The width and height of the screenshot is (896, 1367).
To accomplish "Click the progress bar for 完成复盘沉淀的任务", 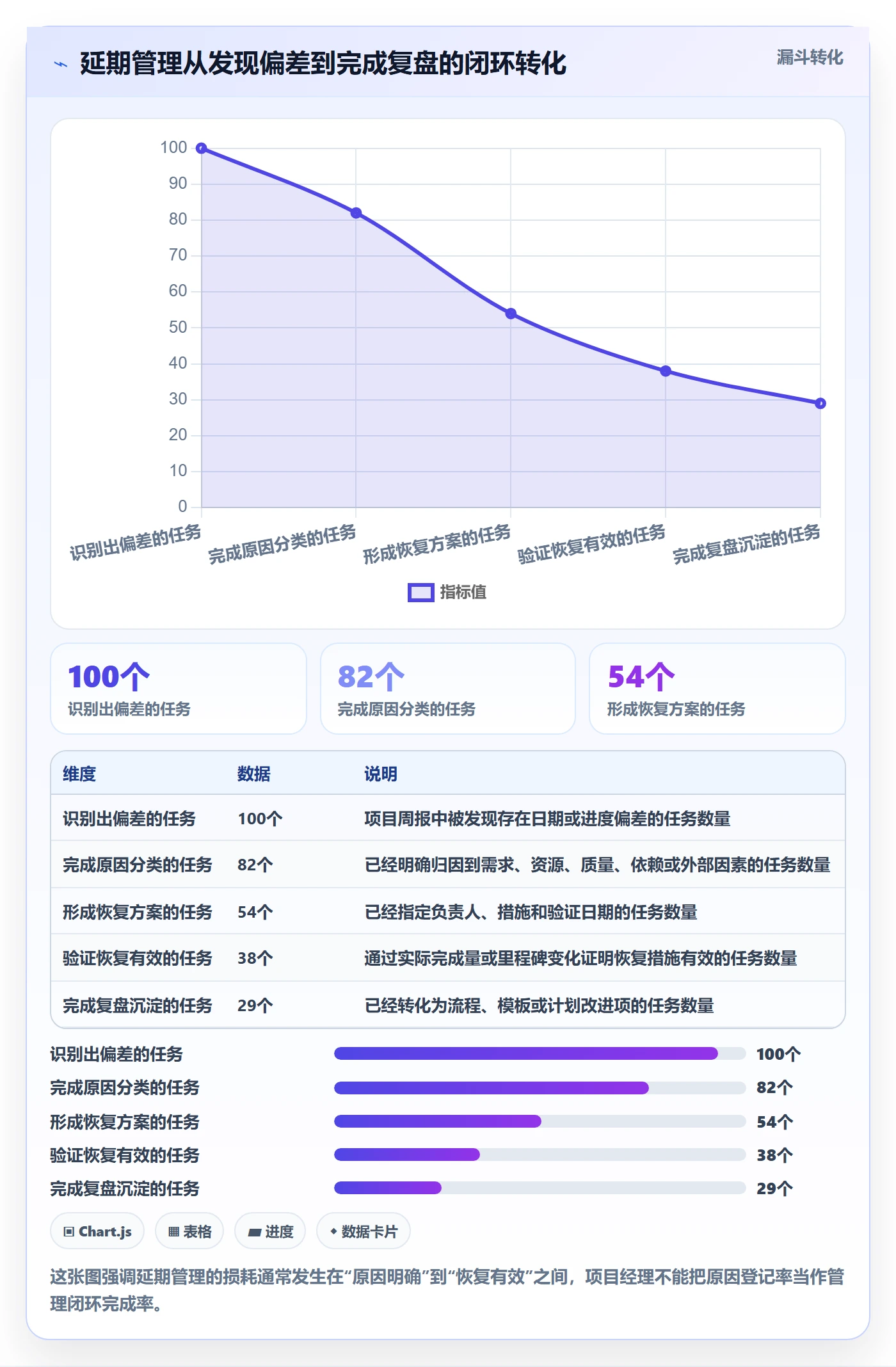I will [540, 1188].
